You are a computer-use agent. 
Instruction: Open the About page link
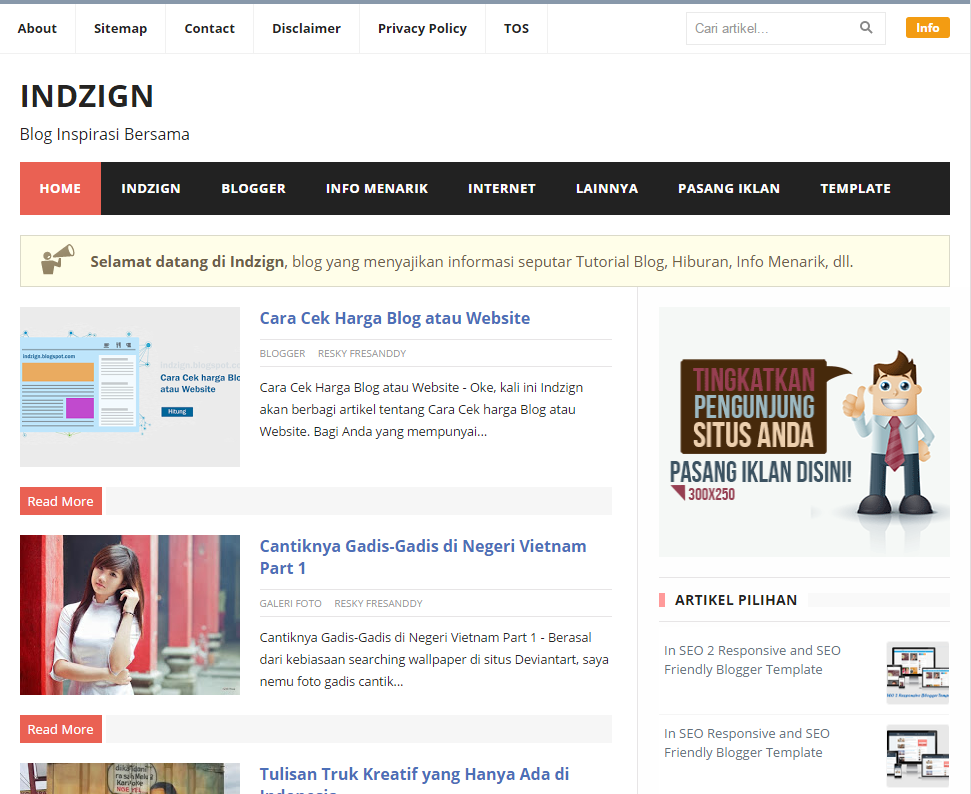(x=37, y=28)
